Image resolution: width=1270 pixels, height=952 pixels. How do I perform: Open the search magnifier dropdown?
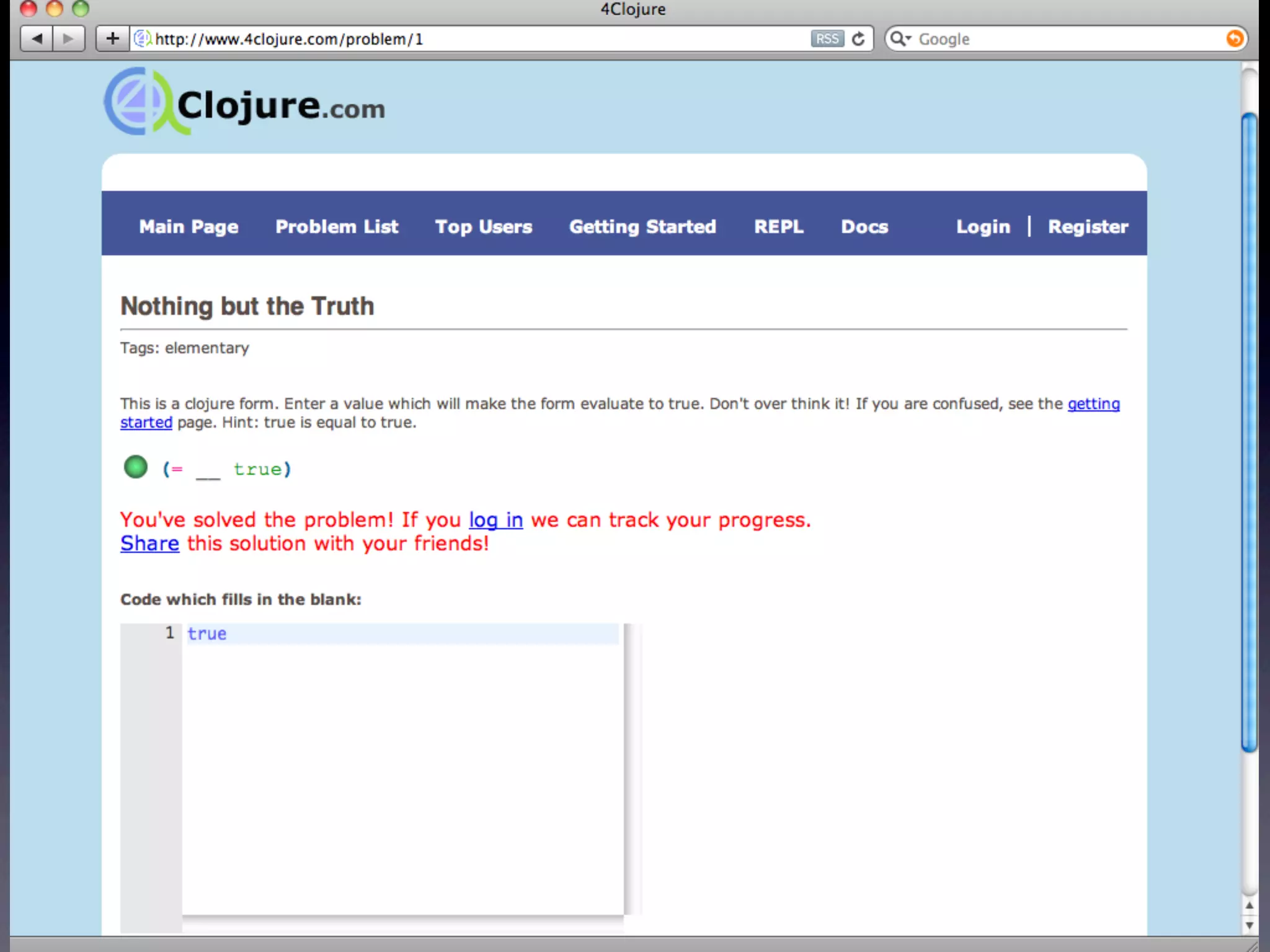(x=900, y=39)
